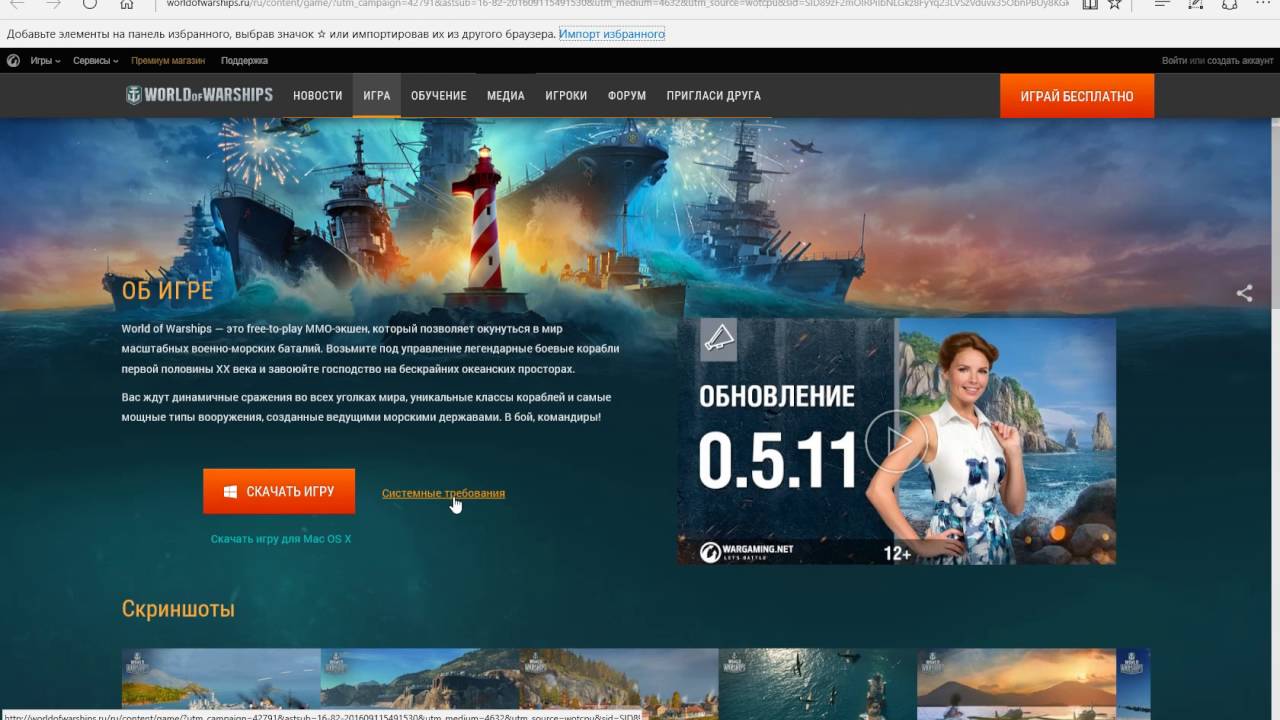1280x720 pixels.
Task: Open the sunset screenshot thumbnail
Action: [x=1016, y=683]
